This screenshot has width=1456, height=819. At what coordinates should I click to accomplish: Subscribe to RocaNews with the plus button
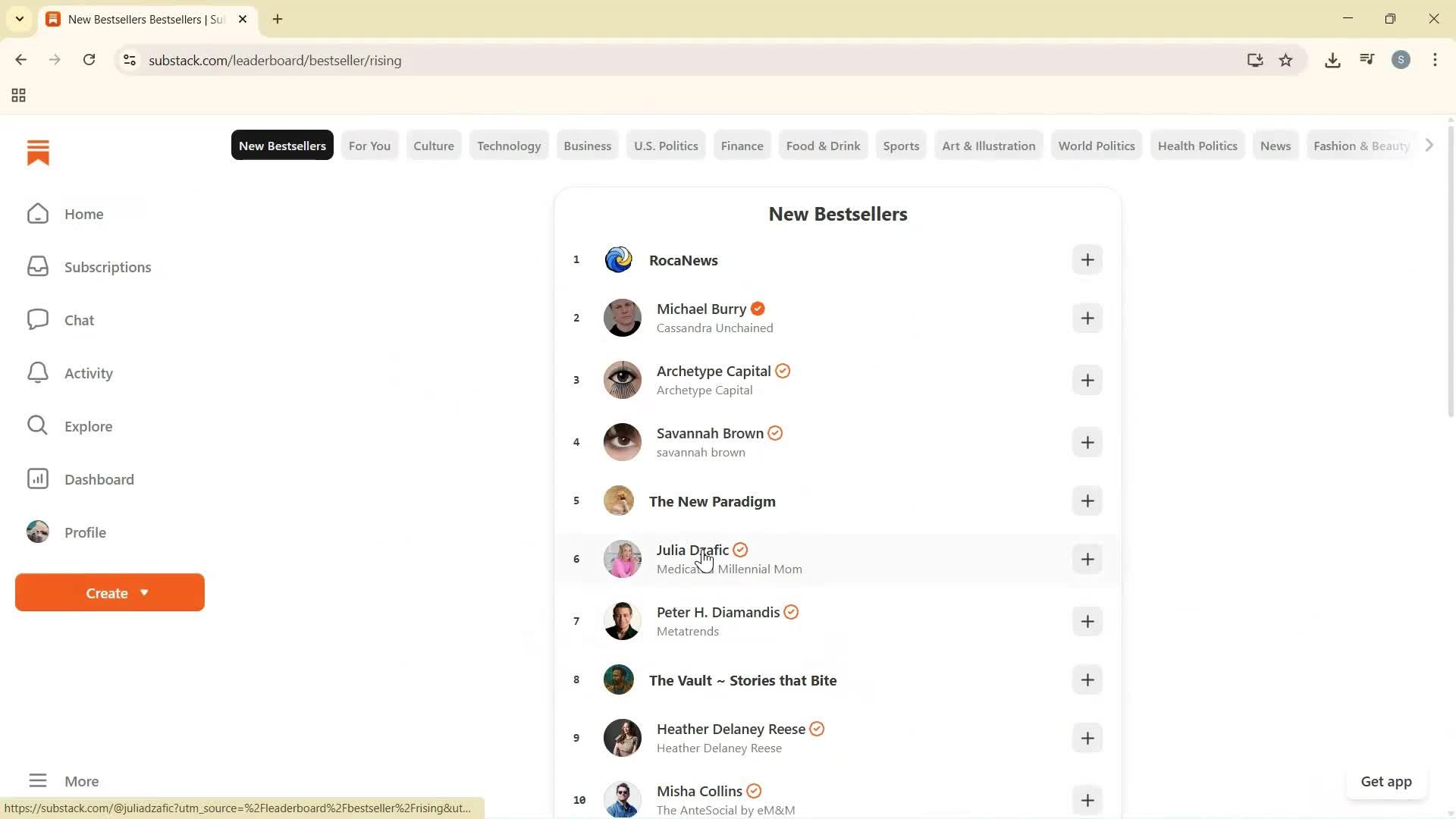click(x=1087, y=259)
